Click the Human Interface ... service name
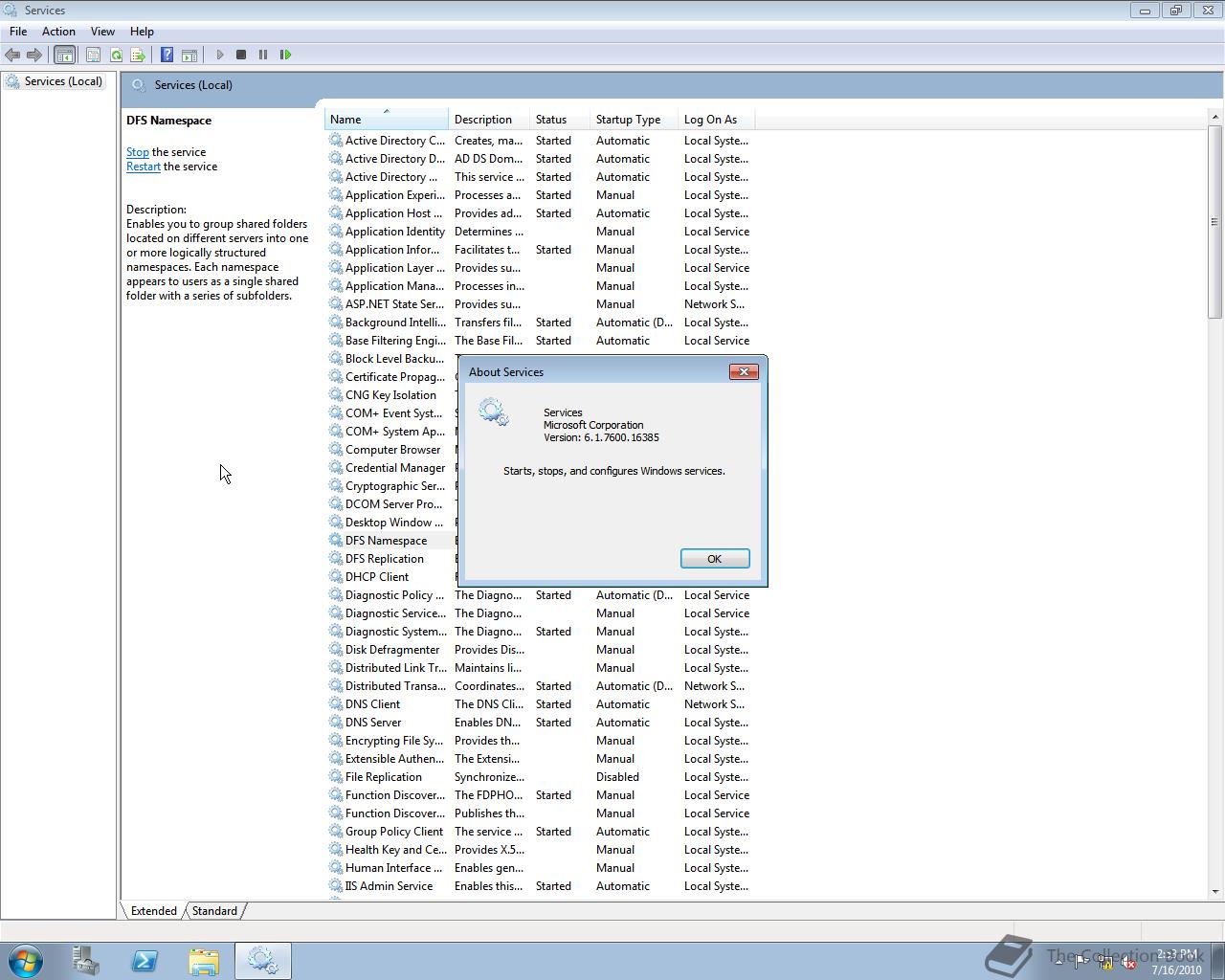The width and height of the screenshot is (1225, 980). click(x=393, y=868)
